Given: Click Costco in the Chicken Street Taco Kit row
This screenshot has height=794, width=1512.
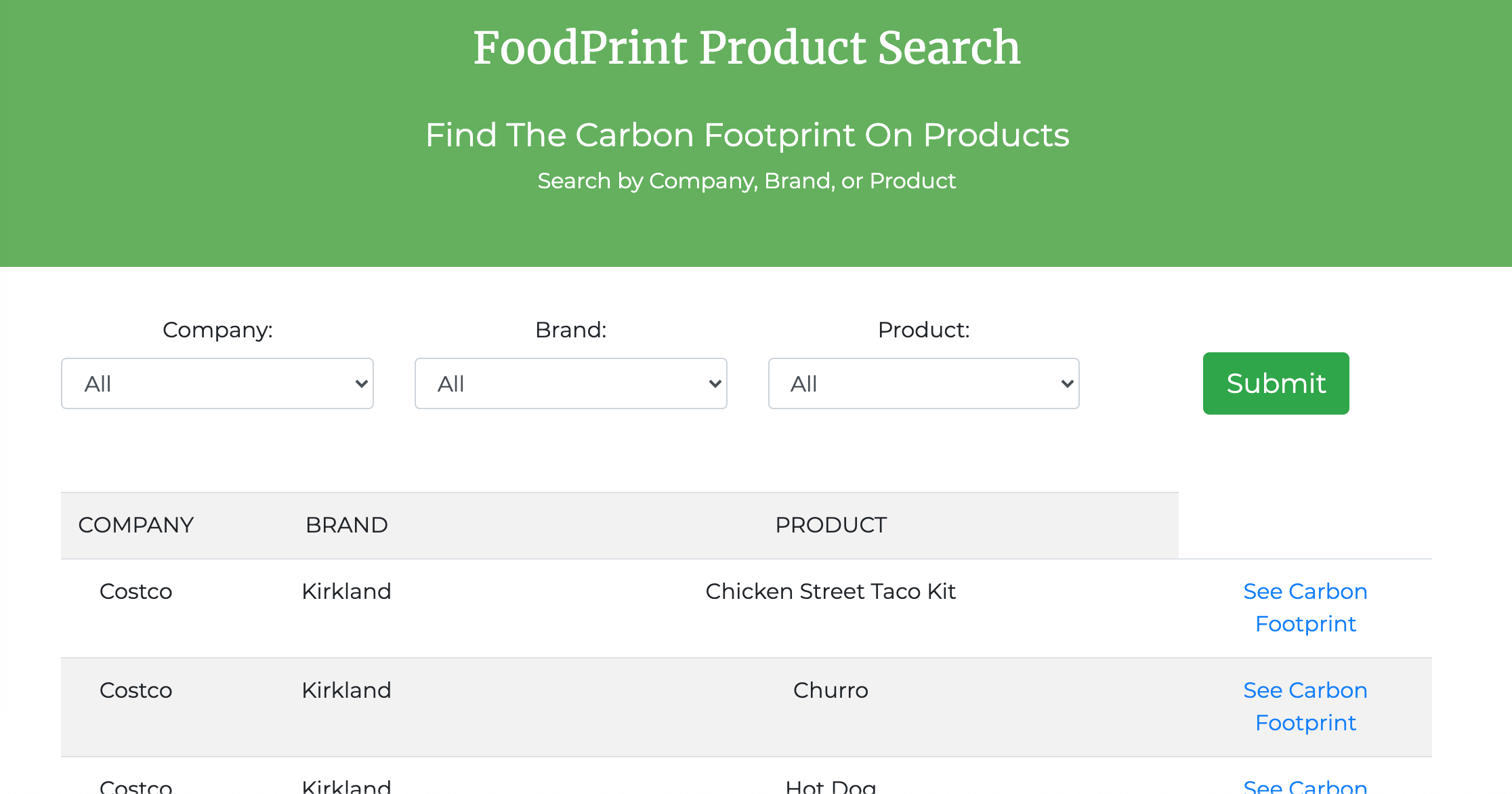Looking at the screenshot, I should [135, 591].
